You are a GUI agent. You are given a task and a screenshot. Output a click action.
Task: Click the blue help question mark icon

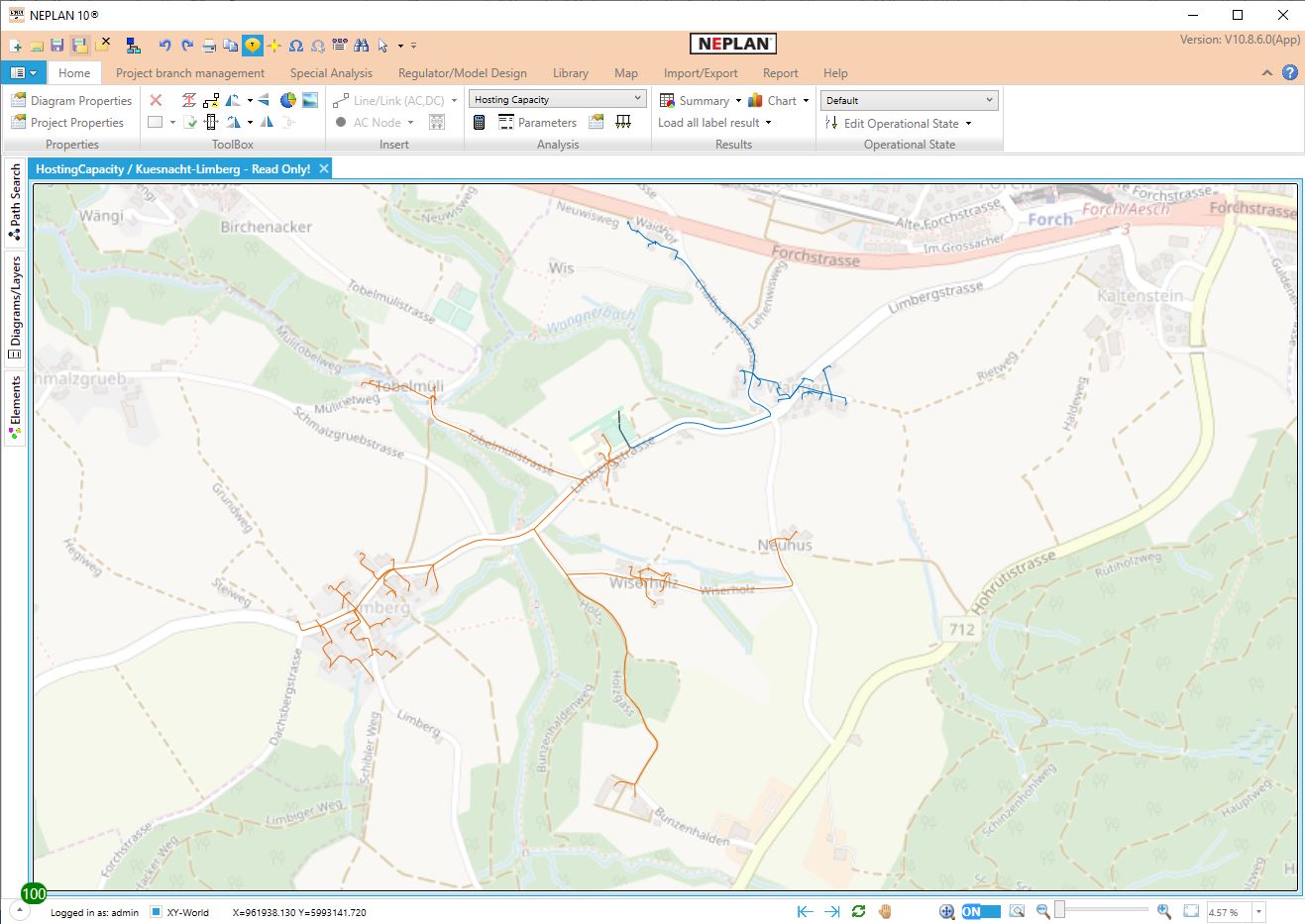coord(1289,72)
